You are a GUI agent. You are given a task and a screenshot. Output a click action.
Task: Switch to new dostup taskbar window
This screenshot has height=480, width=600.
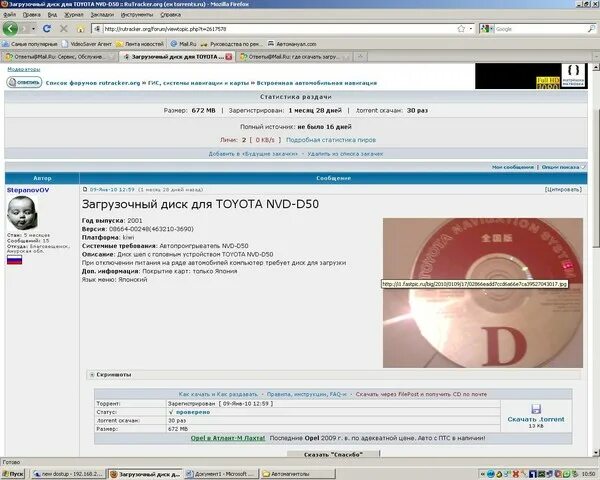(68, 474)
